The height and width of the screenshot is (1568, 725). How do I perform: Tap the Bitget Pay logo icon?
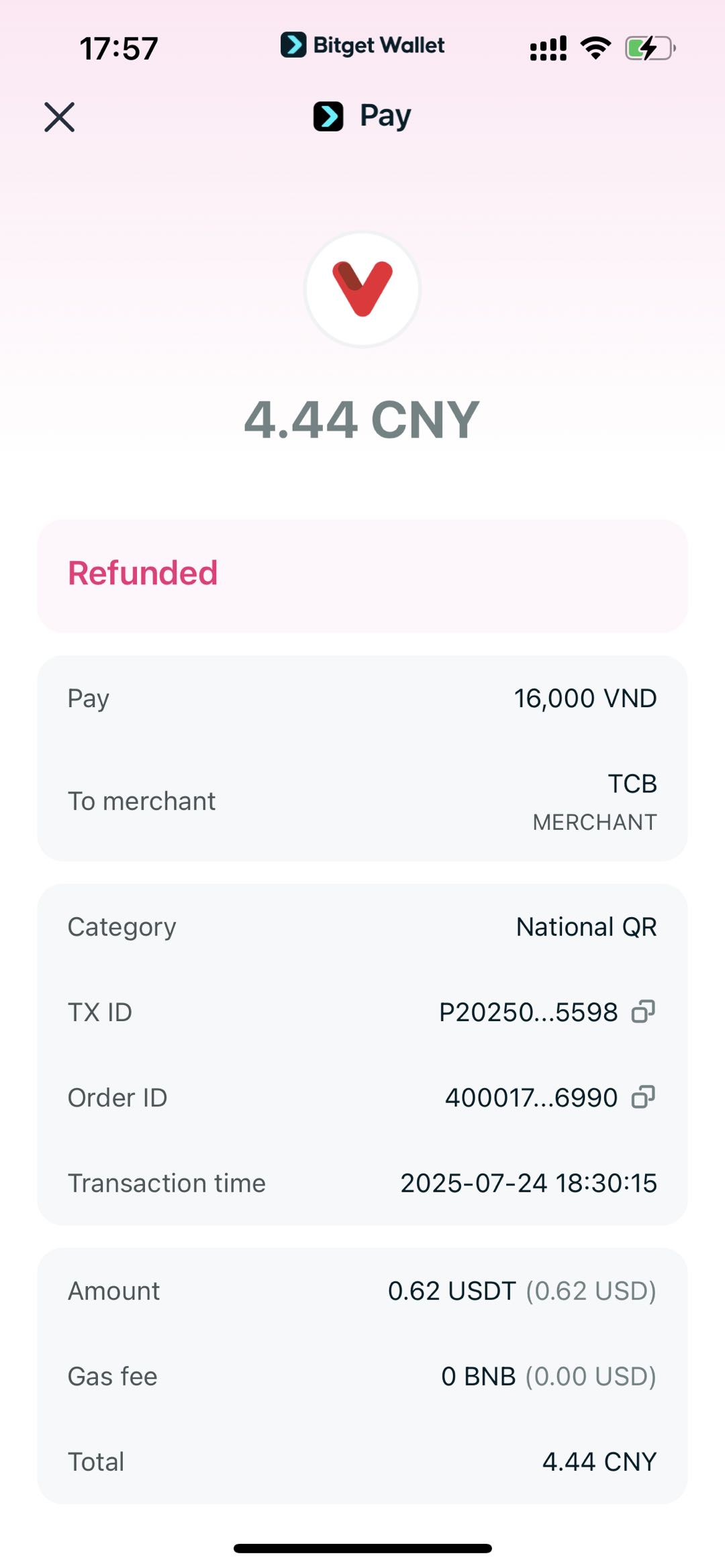coord(328,116)
